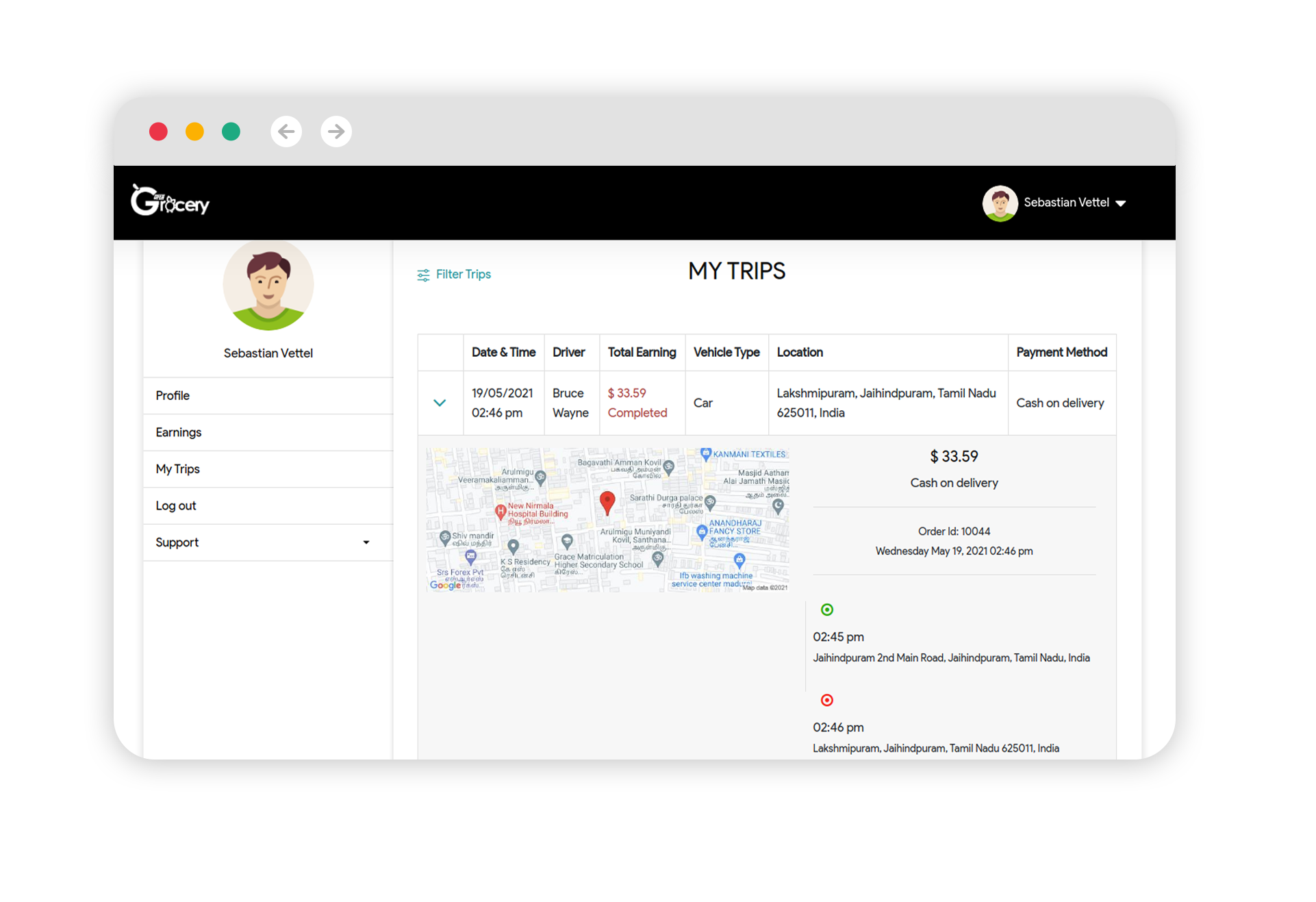
Task: Click the Vehicle Type column header
Action: (726, 352)
